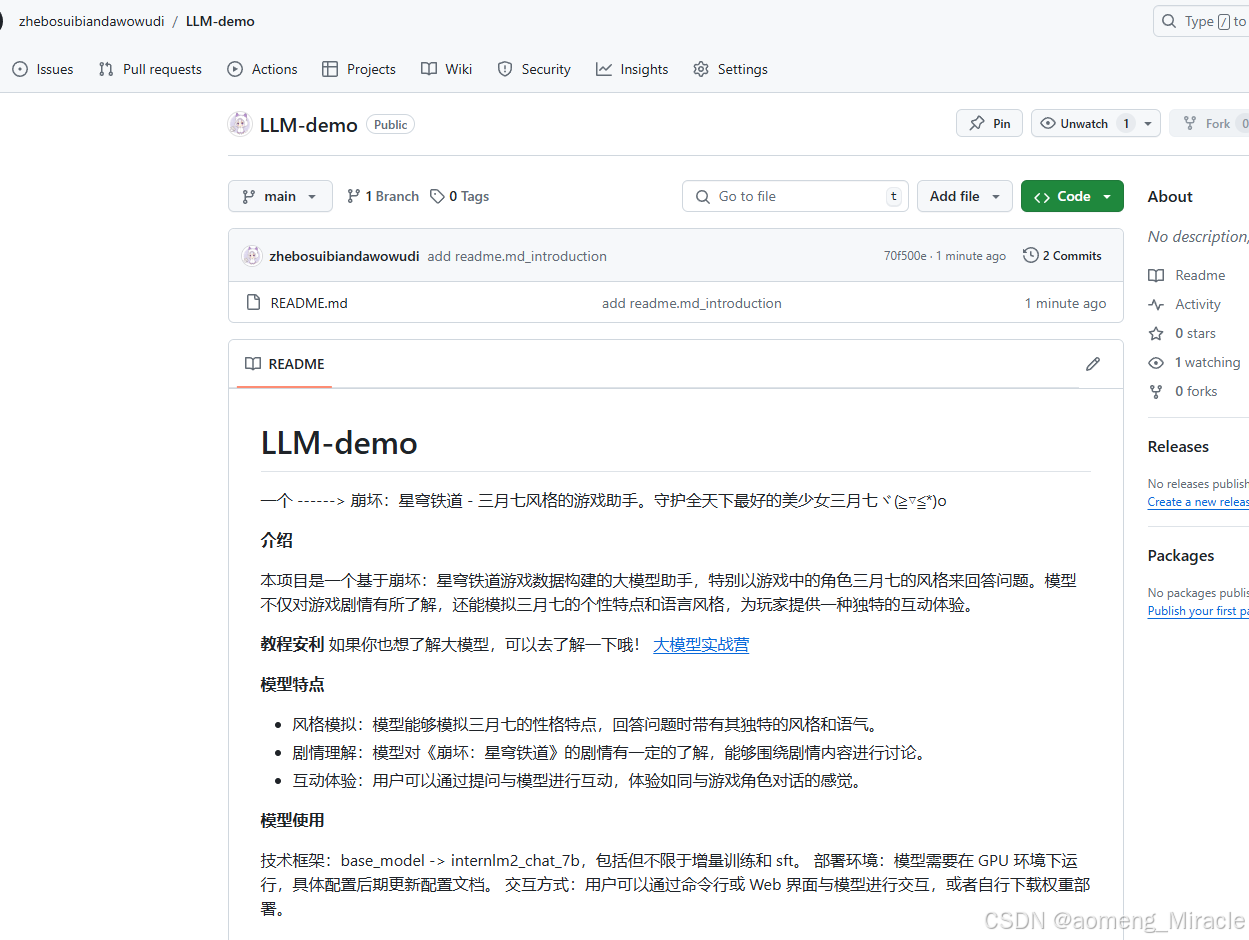Open latest commit message add readme.md_introduction in header

(517, 256)
